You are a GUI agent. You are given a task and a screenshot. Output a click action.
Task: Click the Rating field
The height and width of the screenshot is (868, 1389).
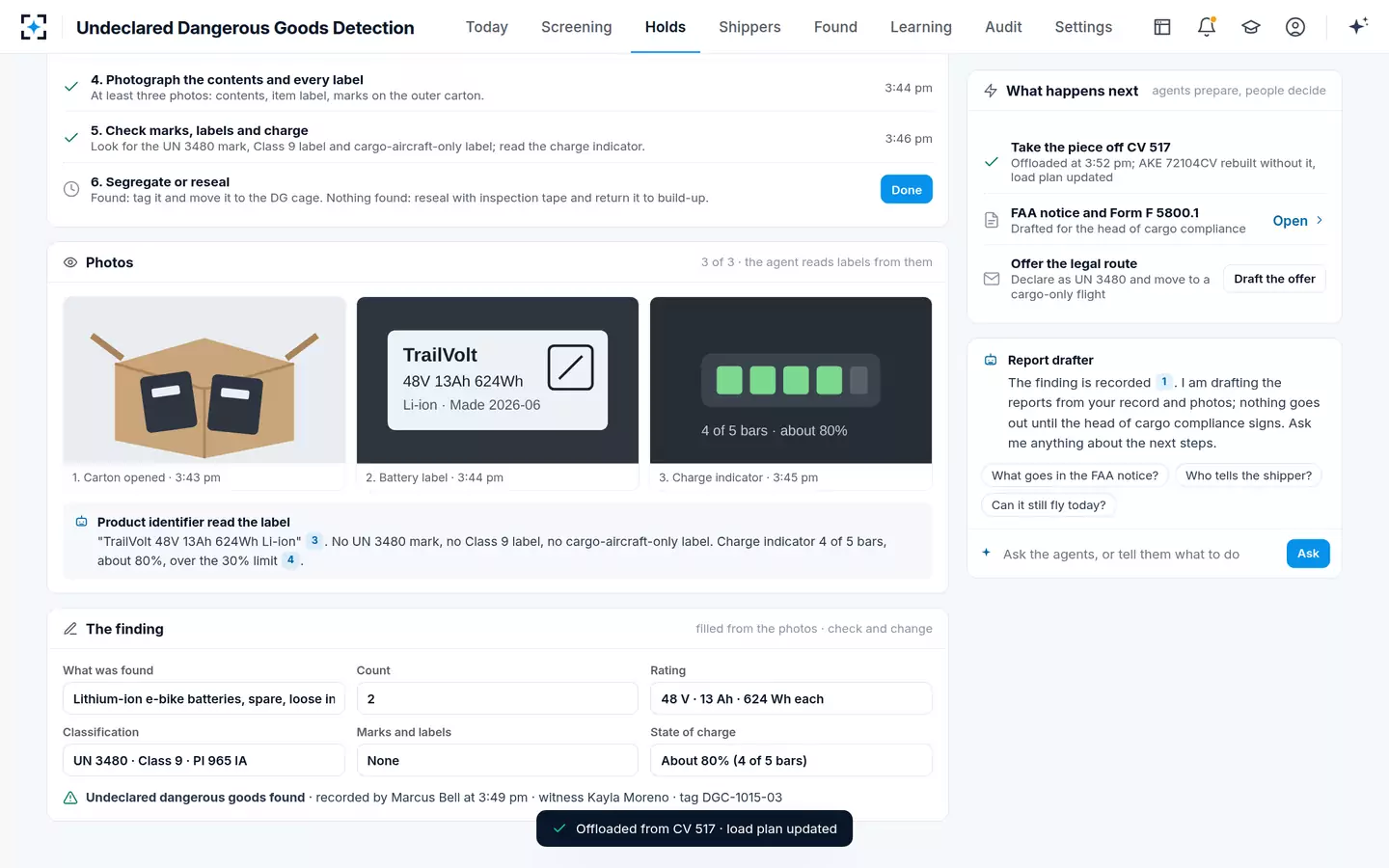click(791, 699)
